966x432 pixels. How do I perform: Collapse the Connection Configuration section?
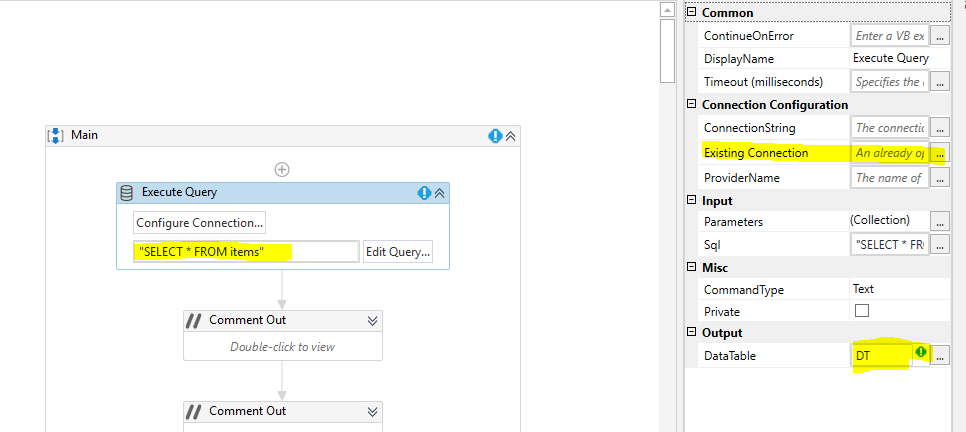tap(691, 104)
